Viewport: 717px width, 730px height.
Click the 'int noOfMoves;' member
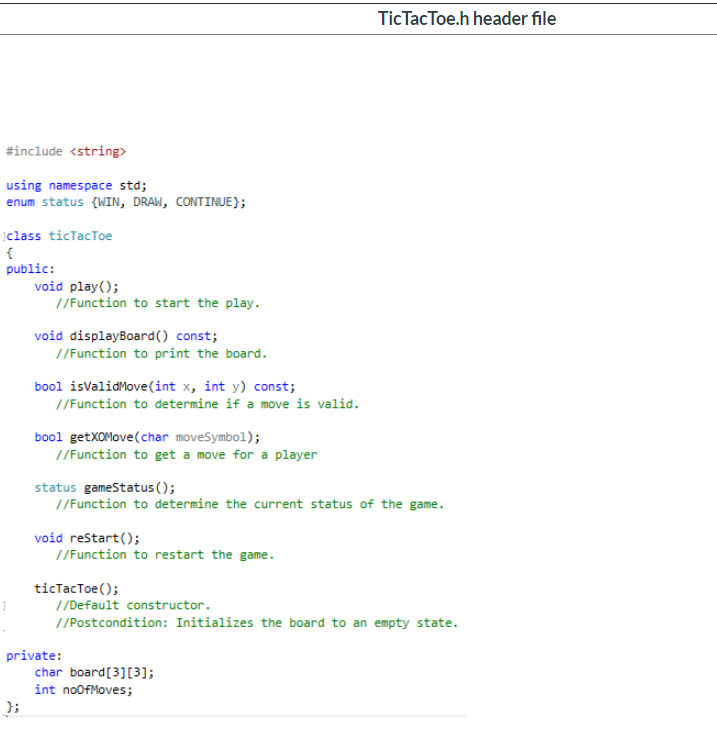tap(83, 690)
